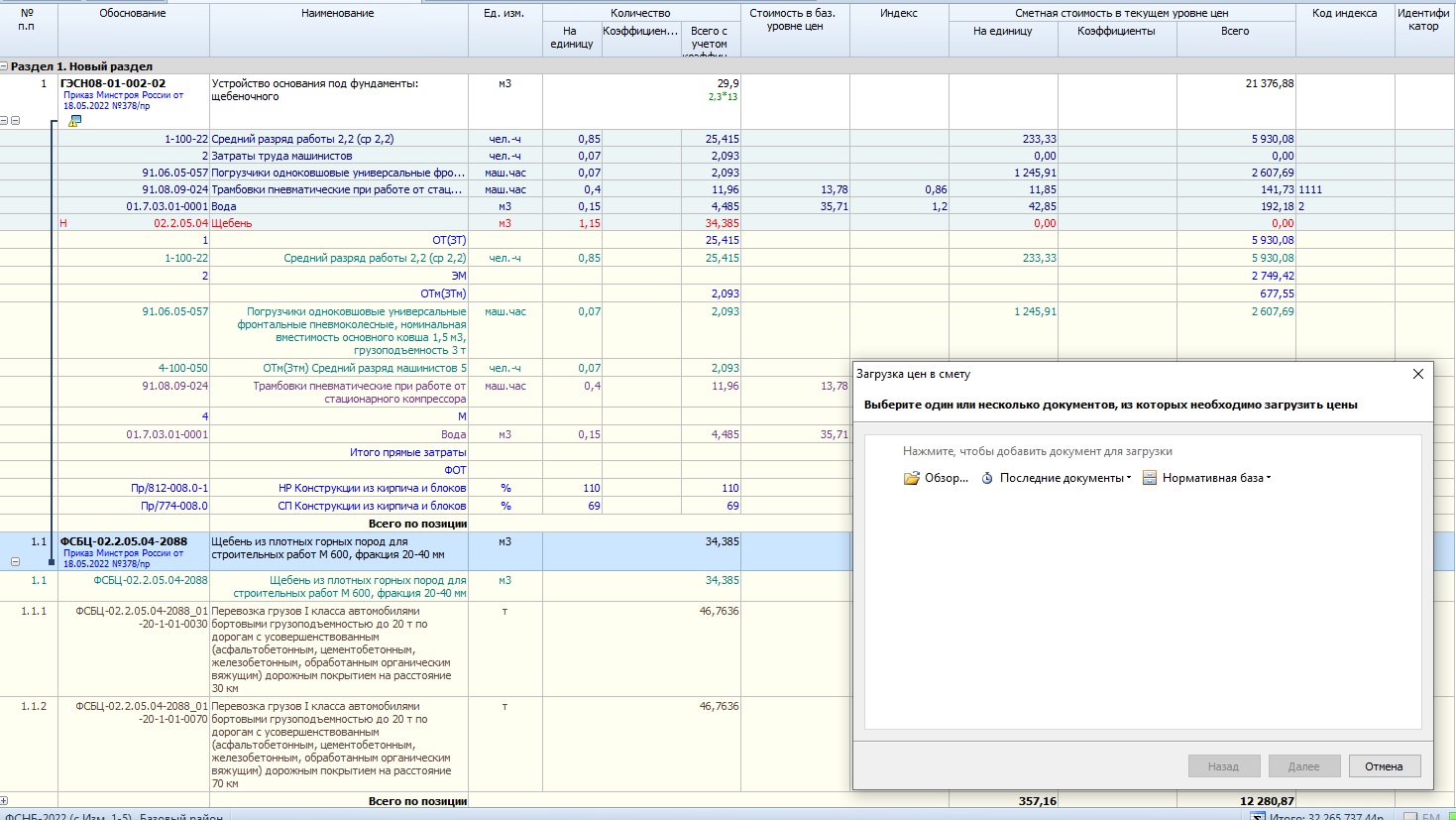
Task: Click the folder icon beside Обзор
Action: click(x=911, y=478)
